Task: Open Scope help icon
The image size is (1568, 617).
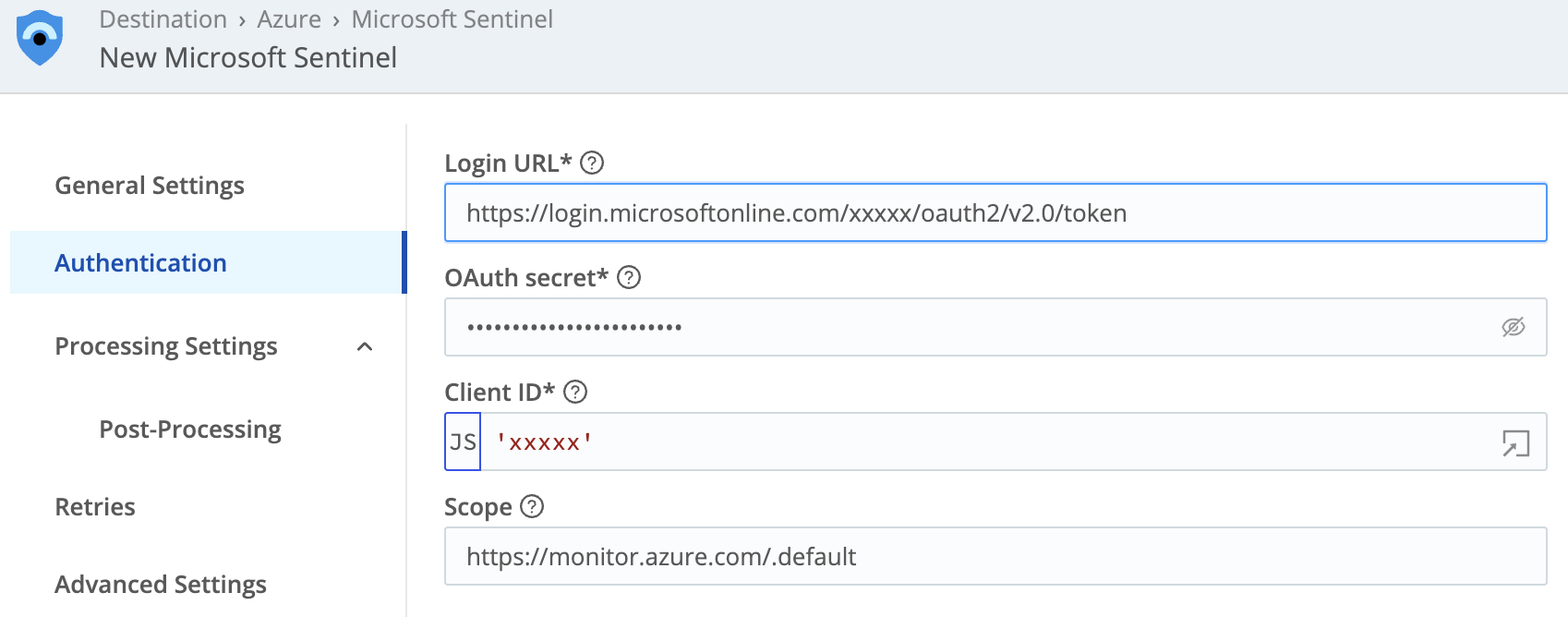Action: click(532, 506)
